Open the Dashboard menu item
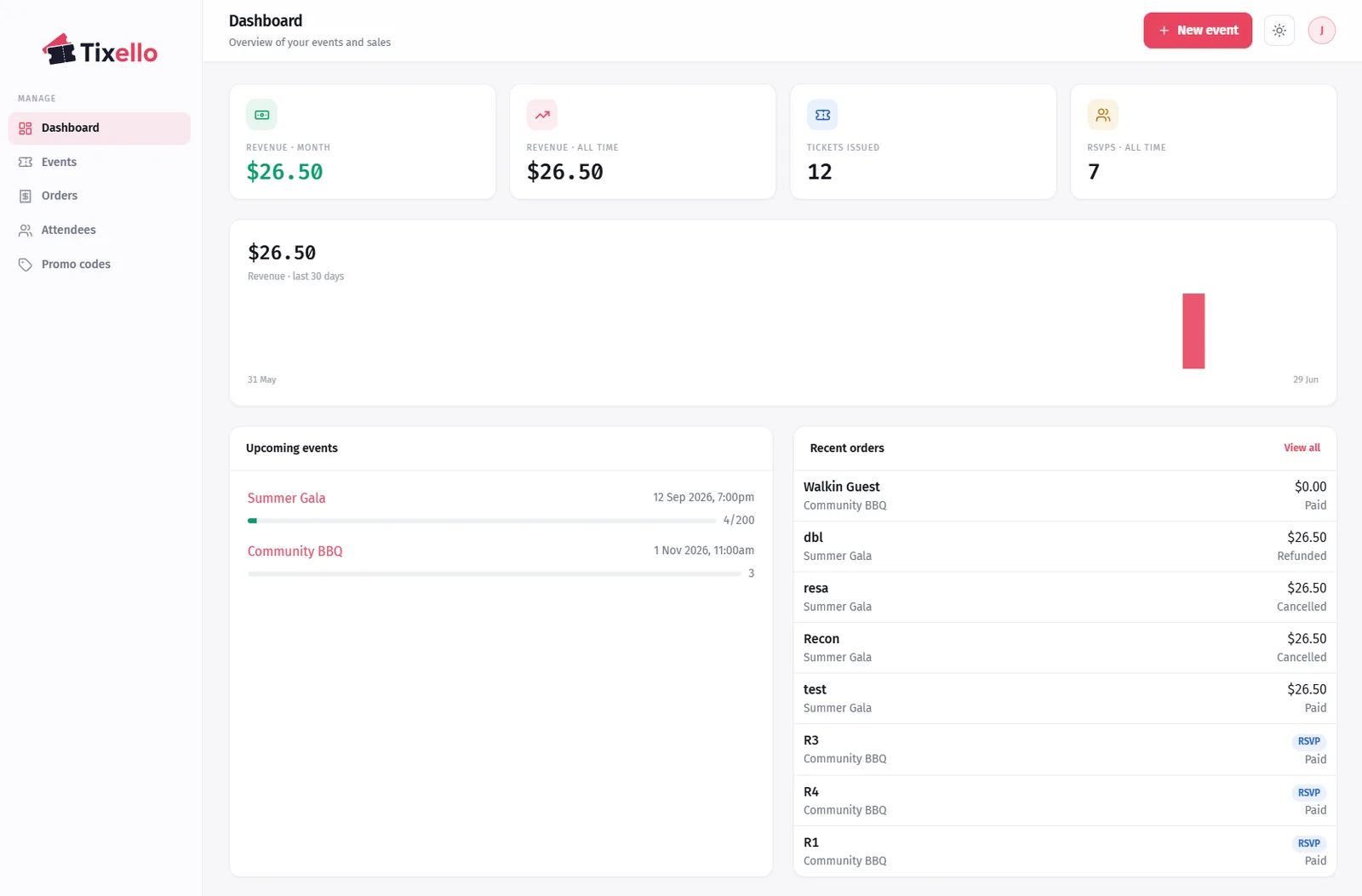 (x=100, y=128)
